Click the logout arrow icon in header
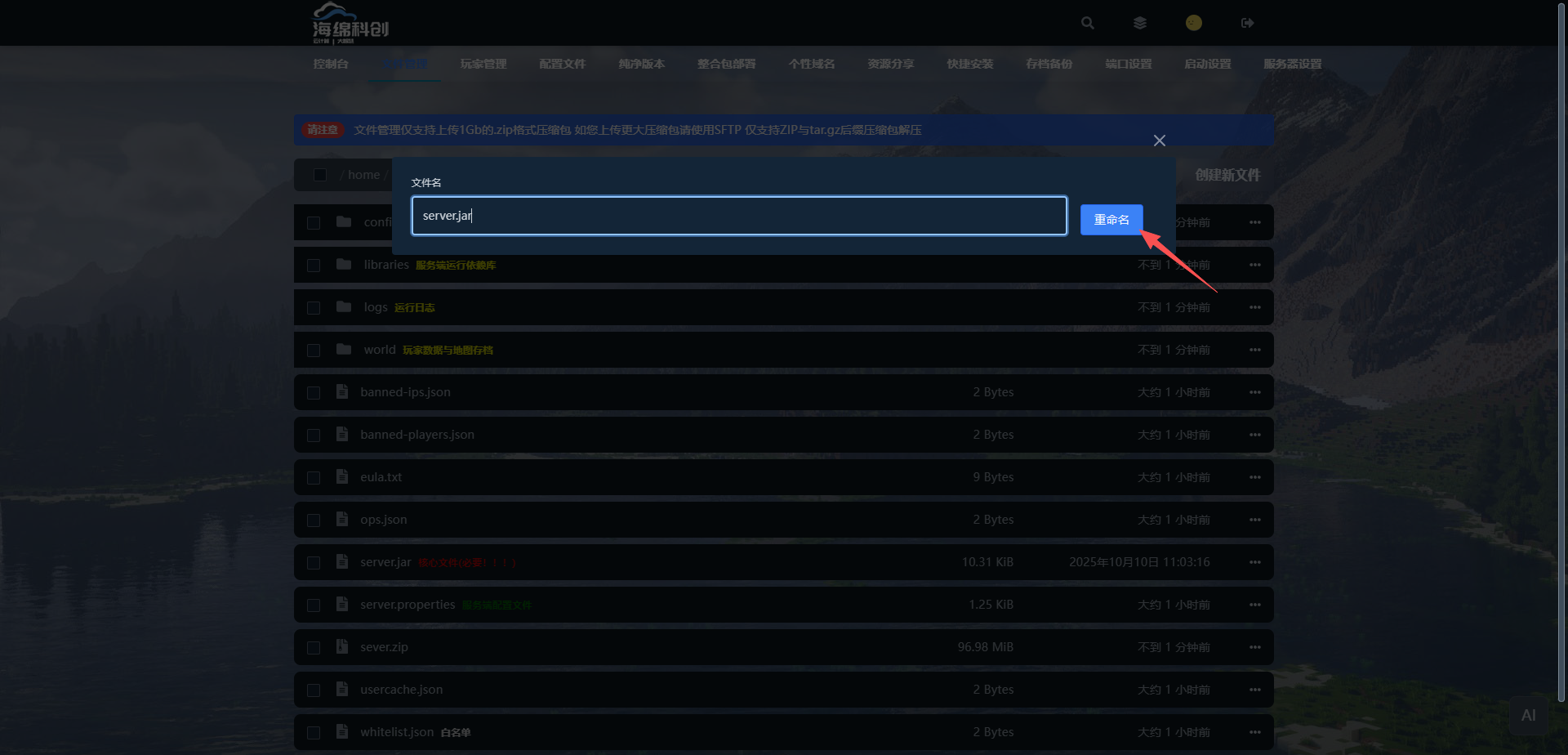Image resolution: width=1568 pixels, height=755 pixels. point(1247,23)
